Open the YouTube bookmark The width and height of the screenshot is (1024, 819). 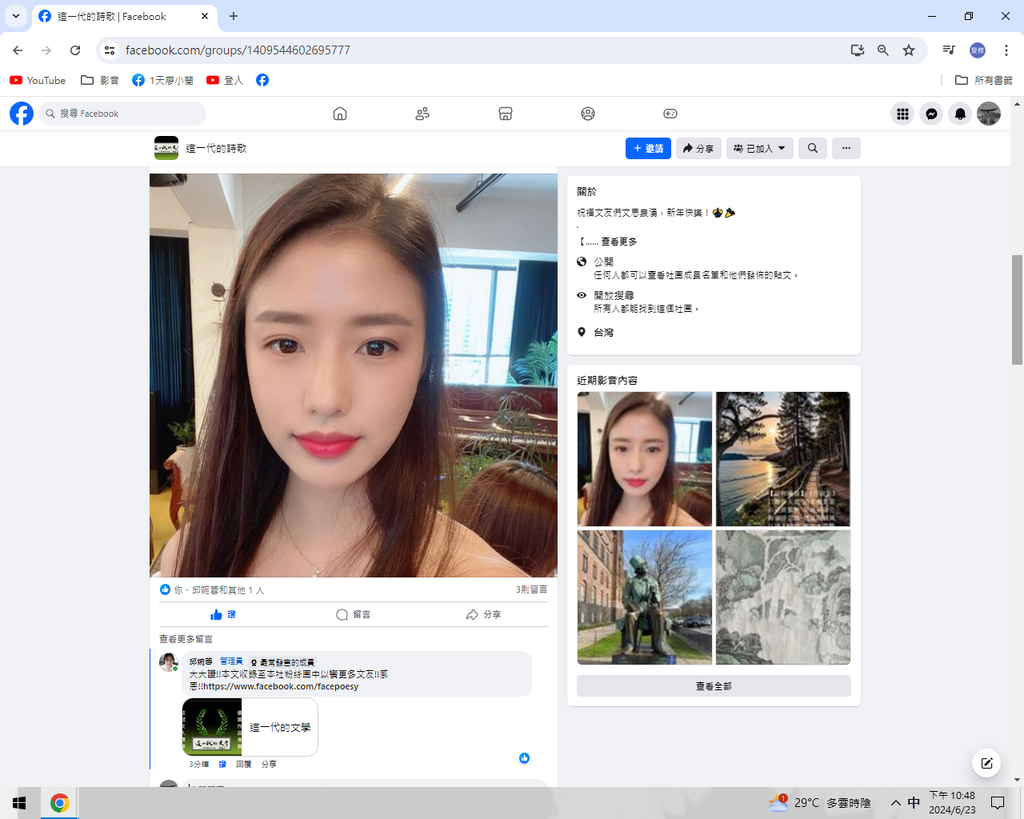coord(38,80)
